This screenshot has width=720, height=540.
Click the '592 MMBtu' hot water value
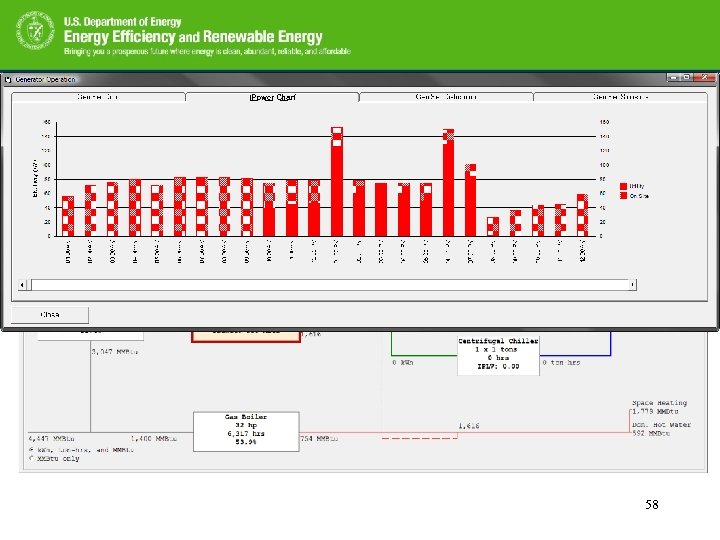[x=651, y=433]
